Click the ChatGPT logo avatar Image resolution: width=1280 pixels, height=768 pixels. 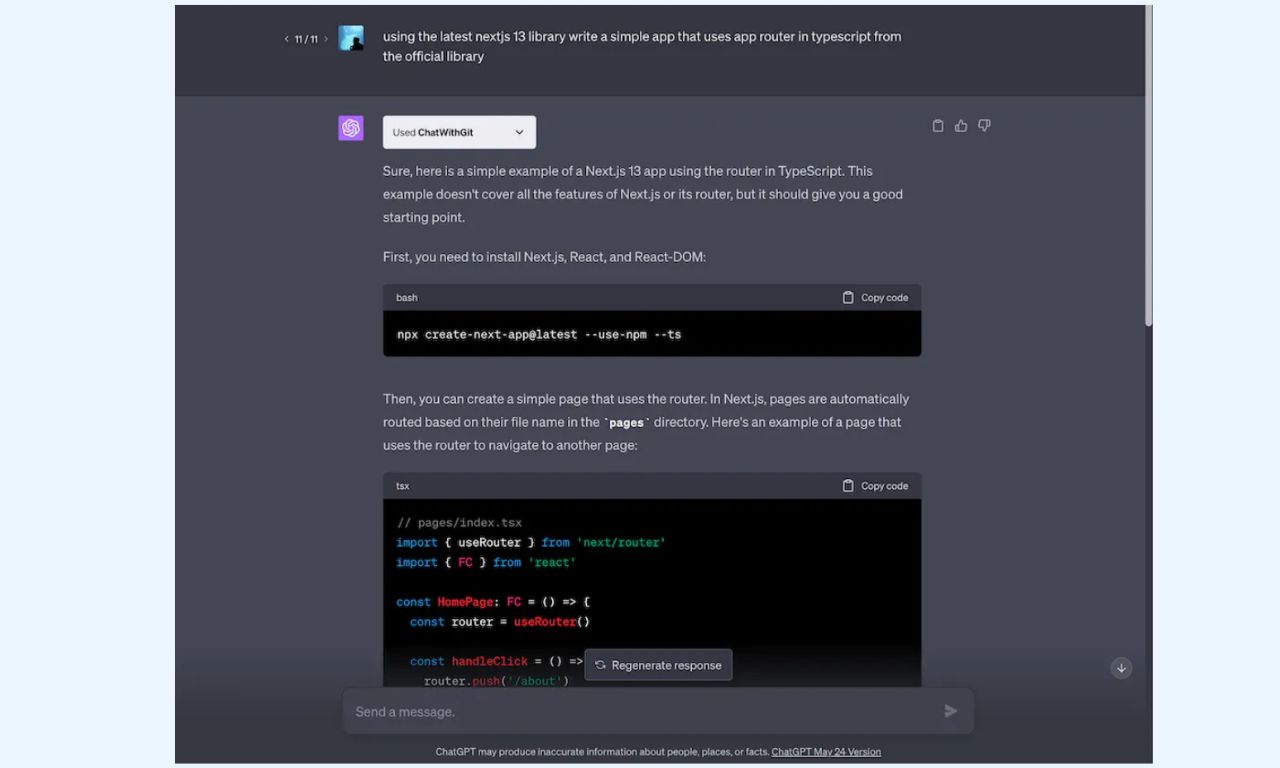tap(351, 128)
